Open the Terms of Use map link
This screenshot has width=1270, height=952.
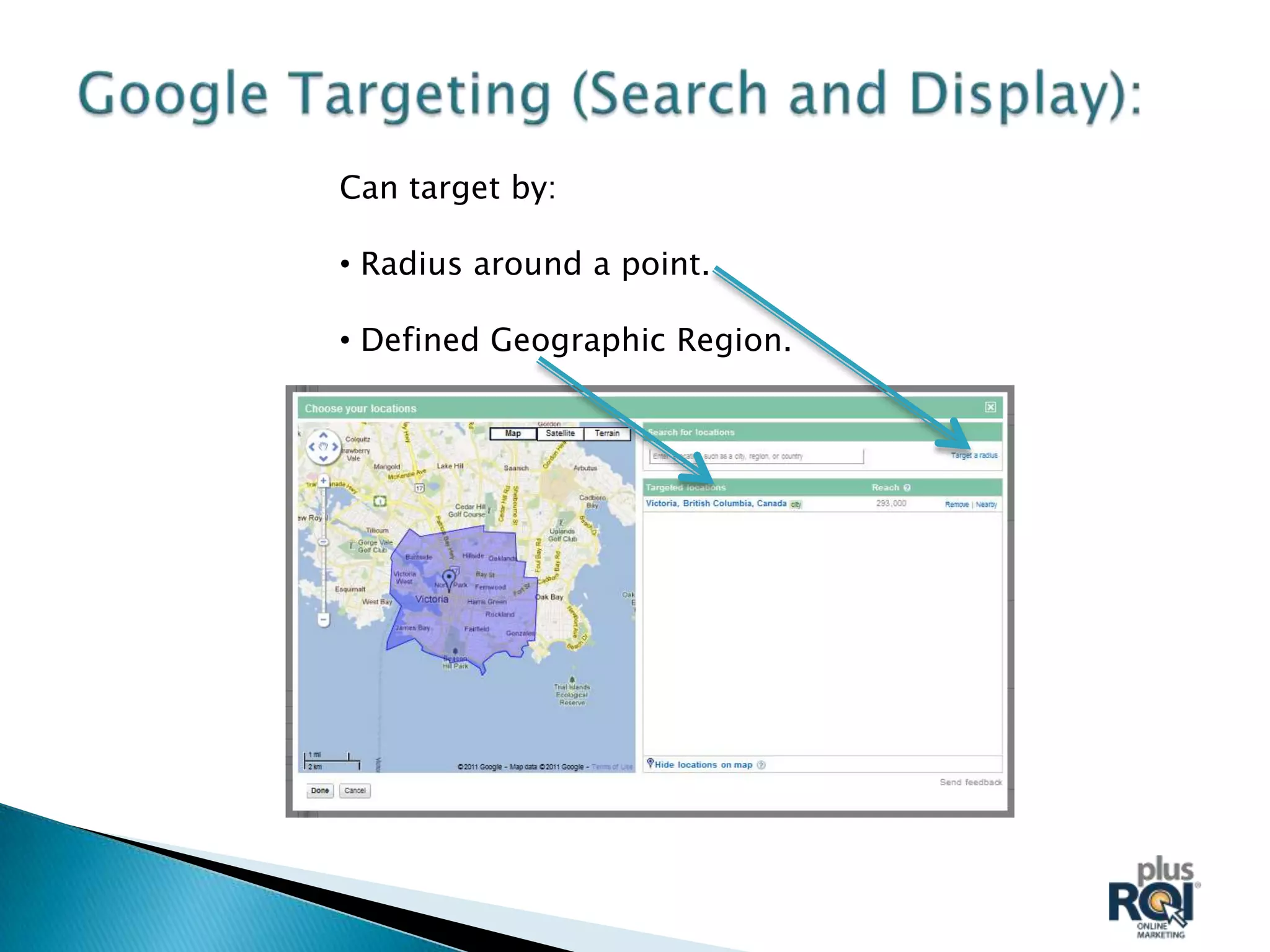[x=612, y=767]
